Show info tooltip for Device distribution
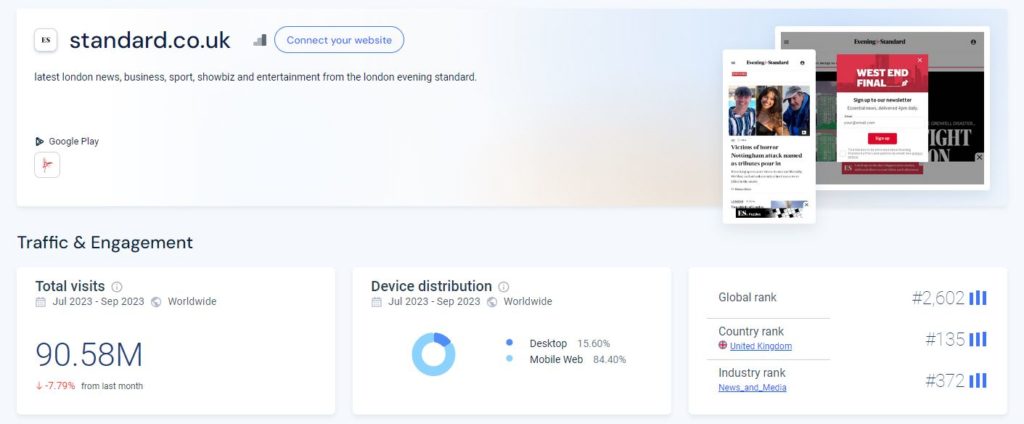This screenshot has width=1024, height=424. (504, 287)
